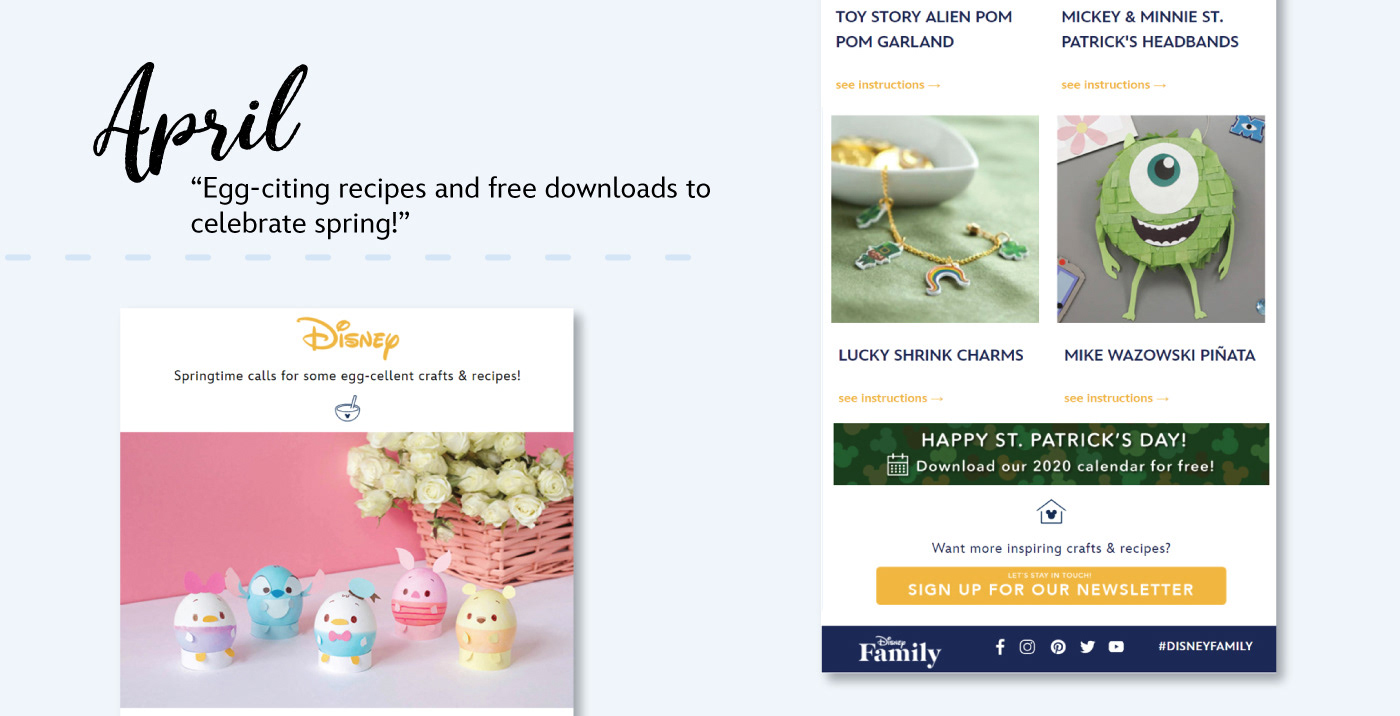Viewport: 1400px width, 716px height.
Task: Click the Mickey house icon
Action: [x=1051, y=512]
